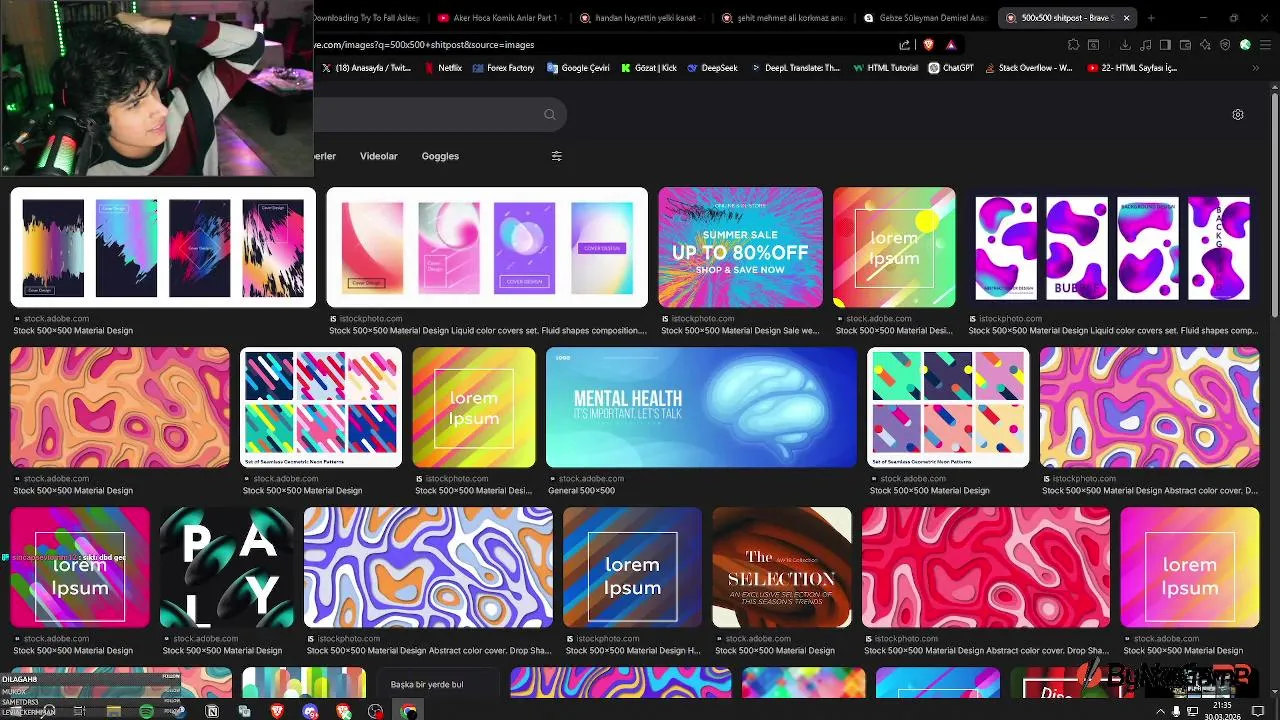Select the Videolar search category
The width and height of the screenshot is (1280, 720).
click(x=378, y=156)
